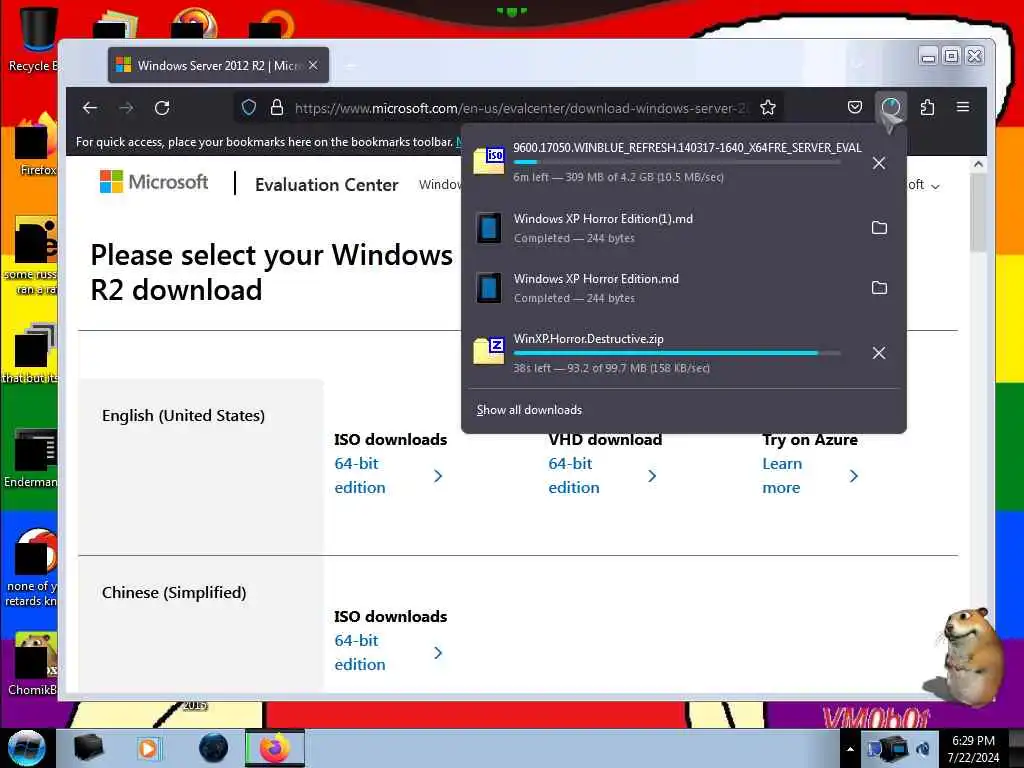Click the Microsoft logo

tap(154, 182)
